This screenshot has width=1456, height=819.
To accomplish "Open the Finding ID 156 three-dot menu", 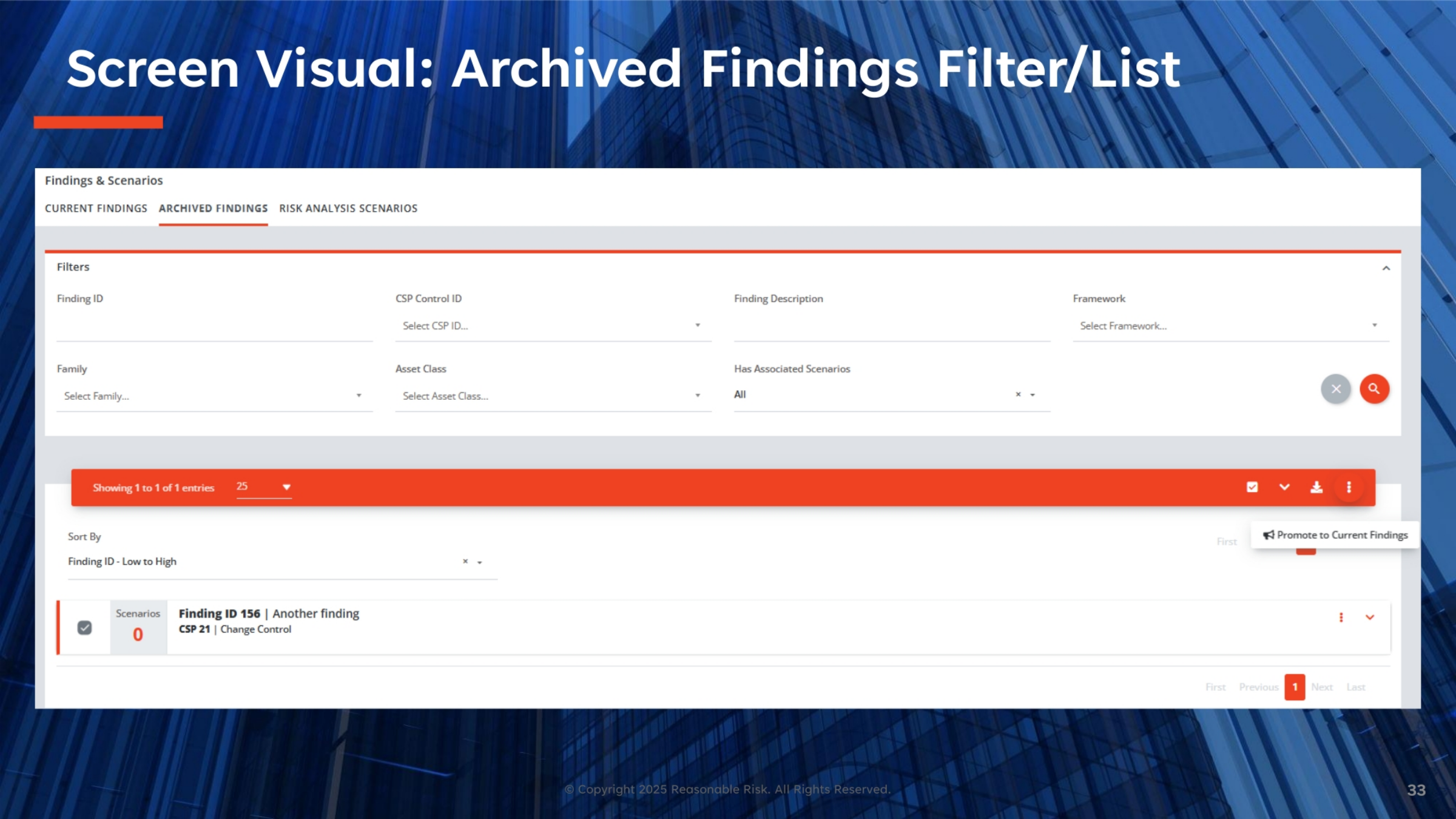I will tap(1341, 618).
